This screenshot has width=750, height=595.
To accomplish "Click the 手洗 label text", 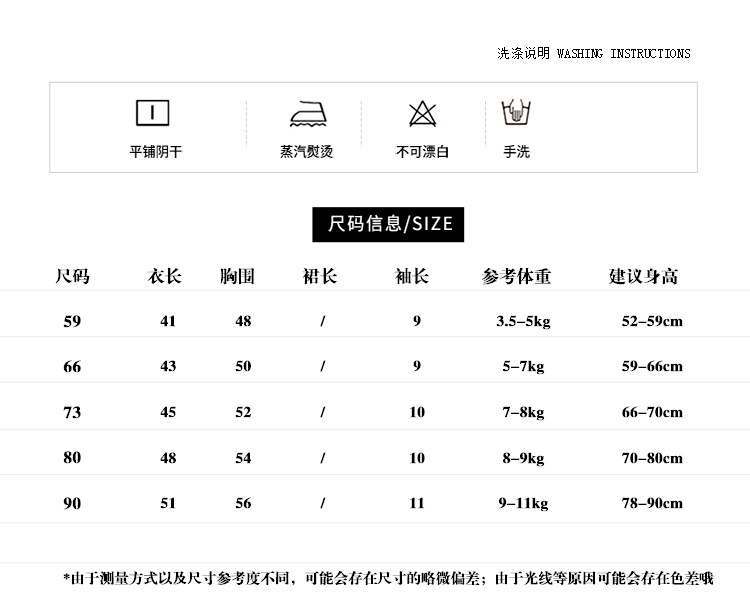I will tap(517, 152).
